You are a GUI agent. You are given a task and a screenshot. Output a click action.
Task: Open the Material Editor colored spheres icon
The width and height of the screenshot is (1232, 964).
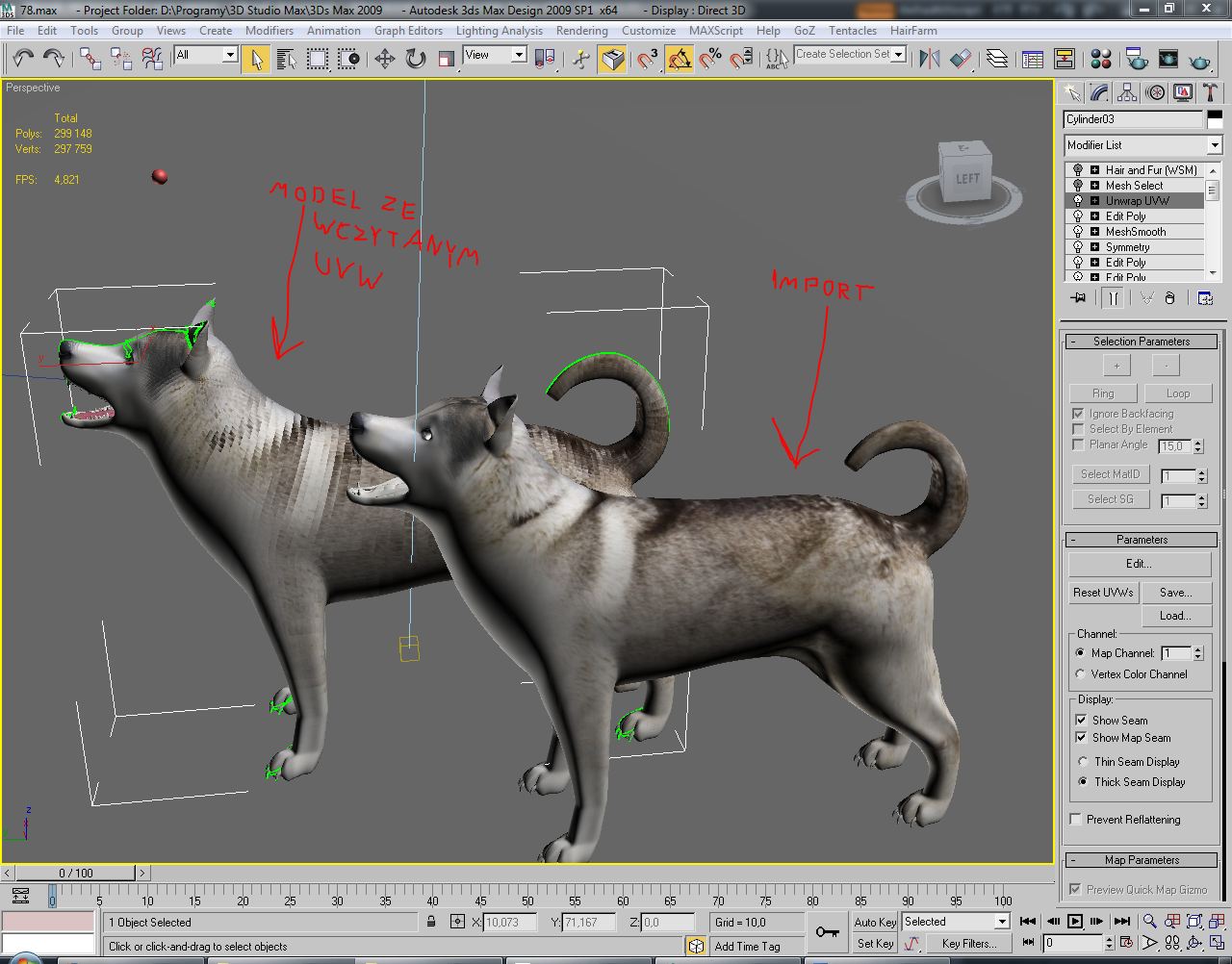pos(1102,59)
